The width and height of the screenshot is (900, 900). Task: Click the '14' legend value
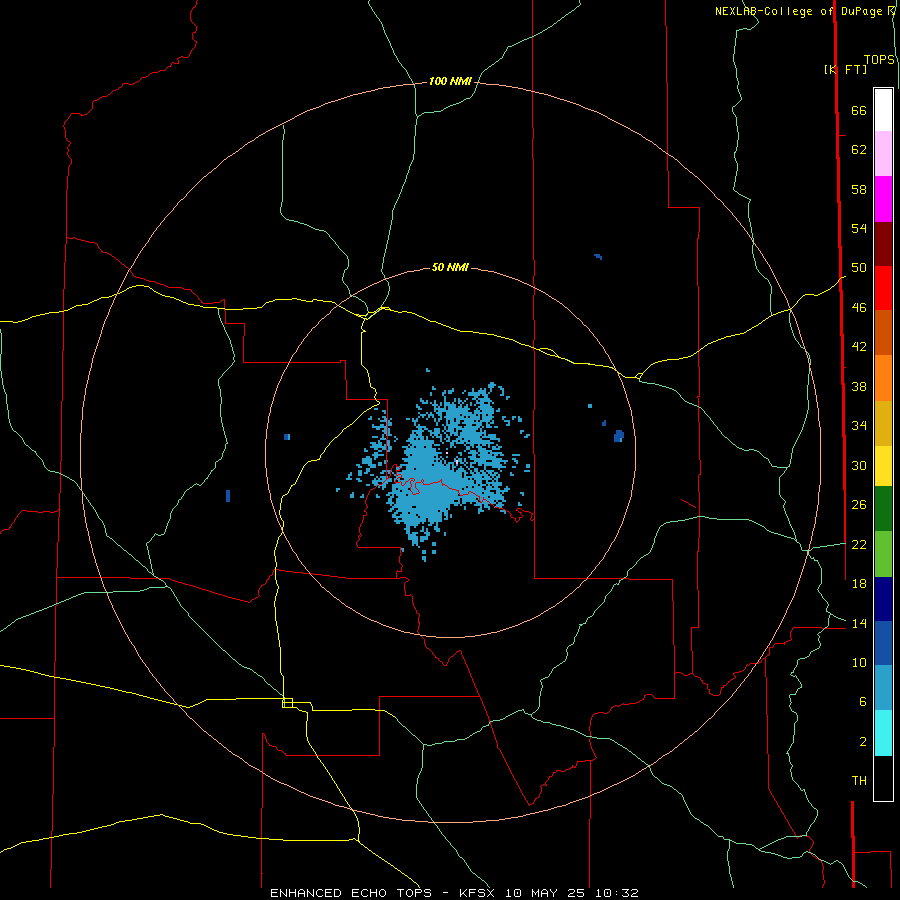pyautogui.click(x=859, y=623)
